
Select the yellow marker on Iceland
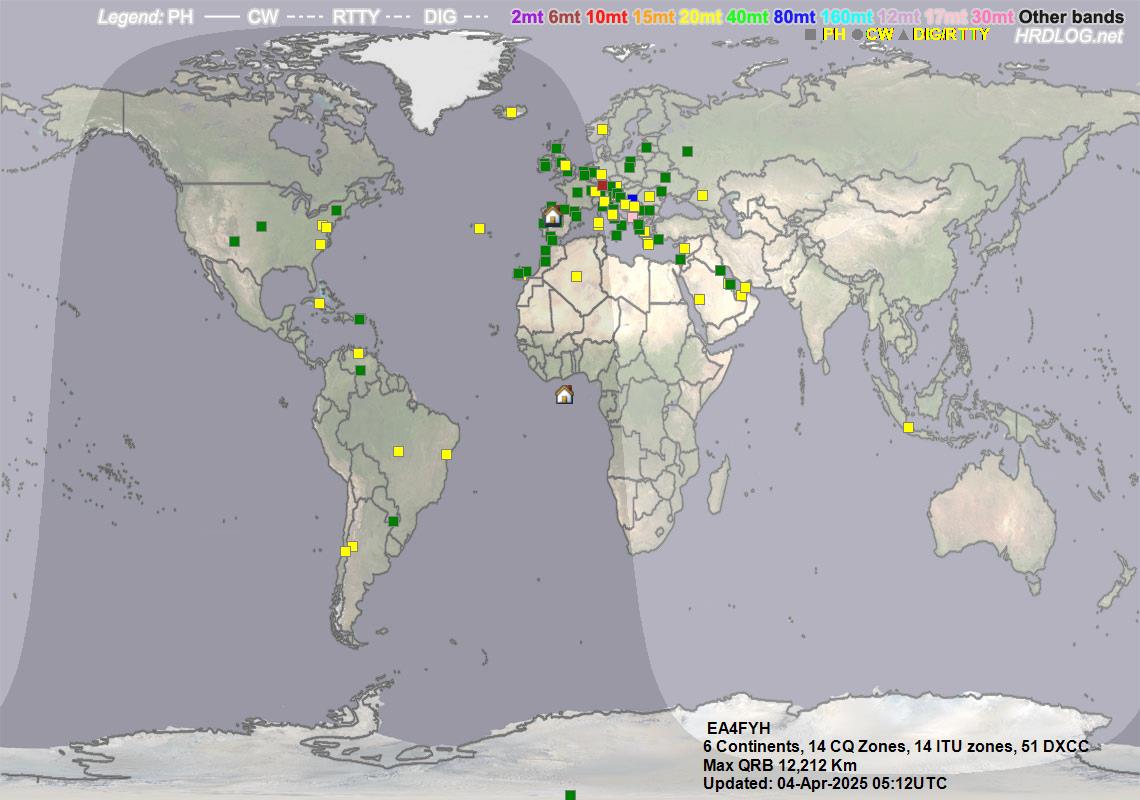pos(511,112)
